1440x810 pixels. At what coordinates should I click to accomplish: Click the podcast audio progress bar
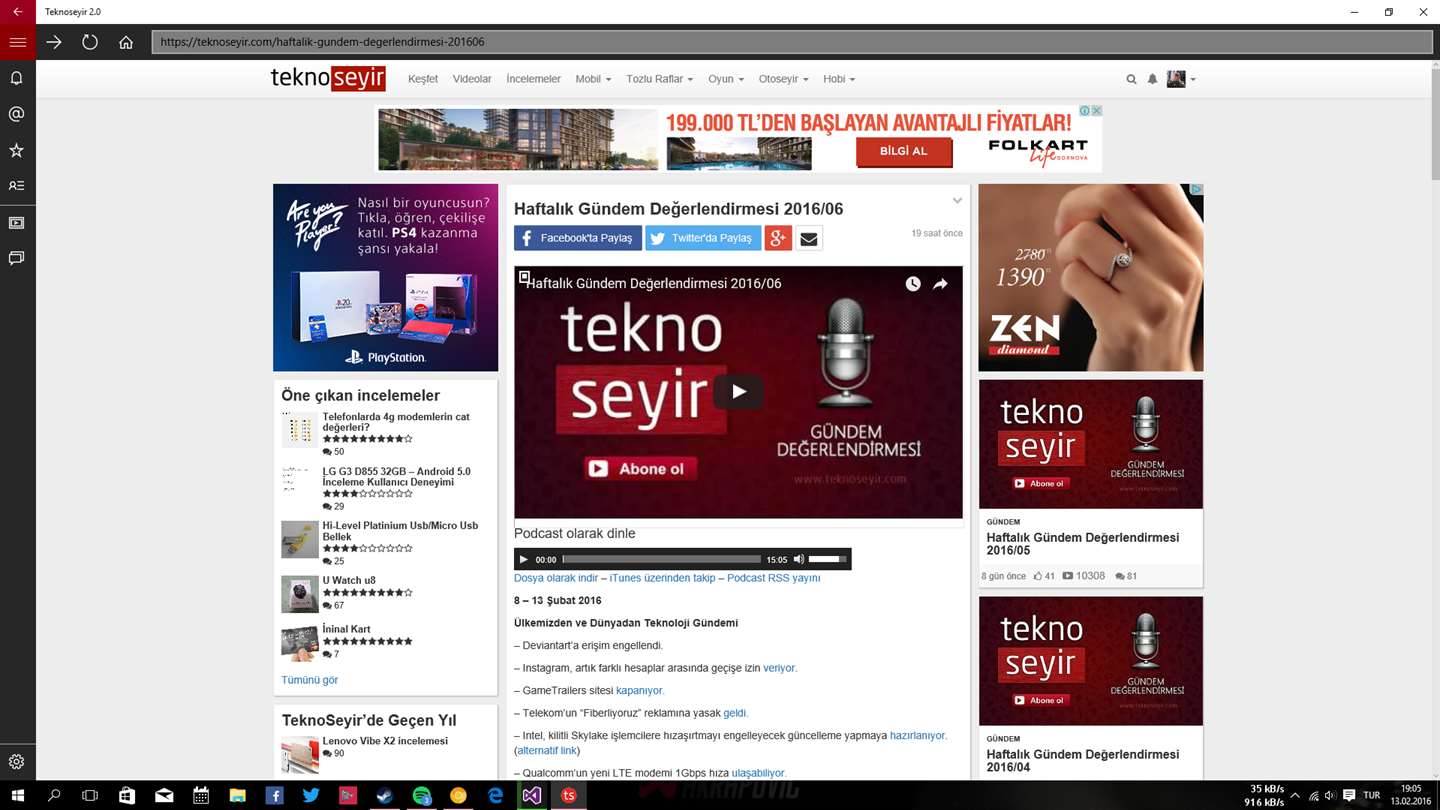coord(661,559)
